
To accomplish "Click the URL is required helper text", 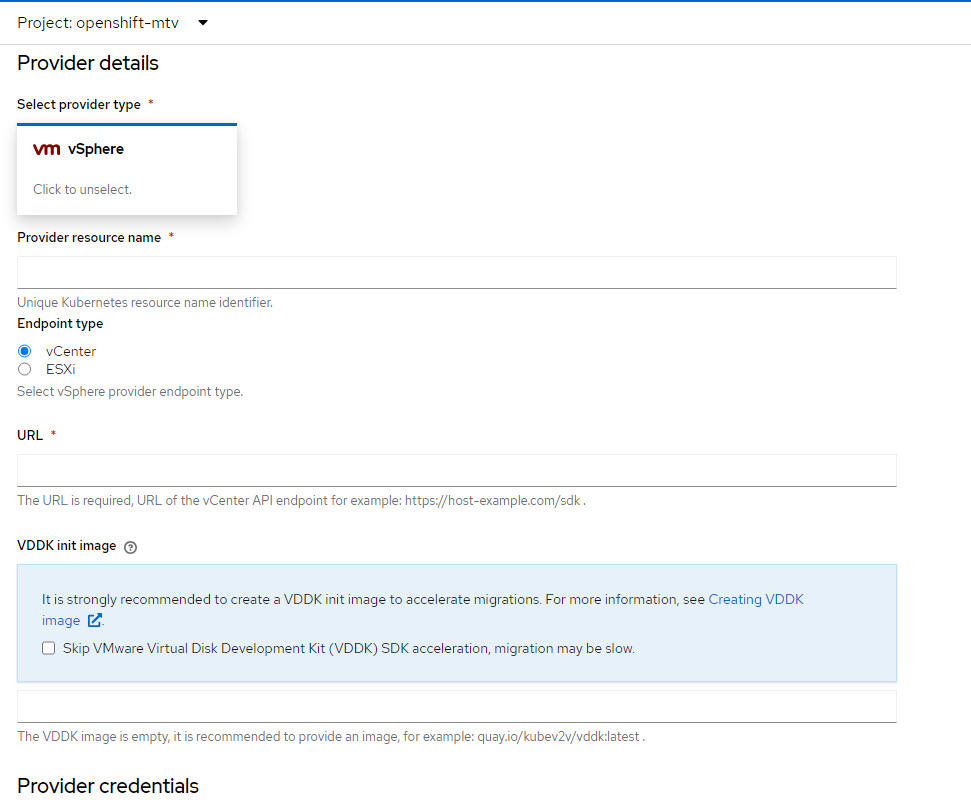I will click(302, 500).
